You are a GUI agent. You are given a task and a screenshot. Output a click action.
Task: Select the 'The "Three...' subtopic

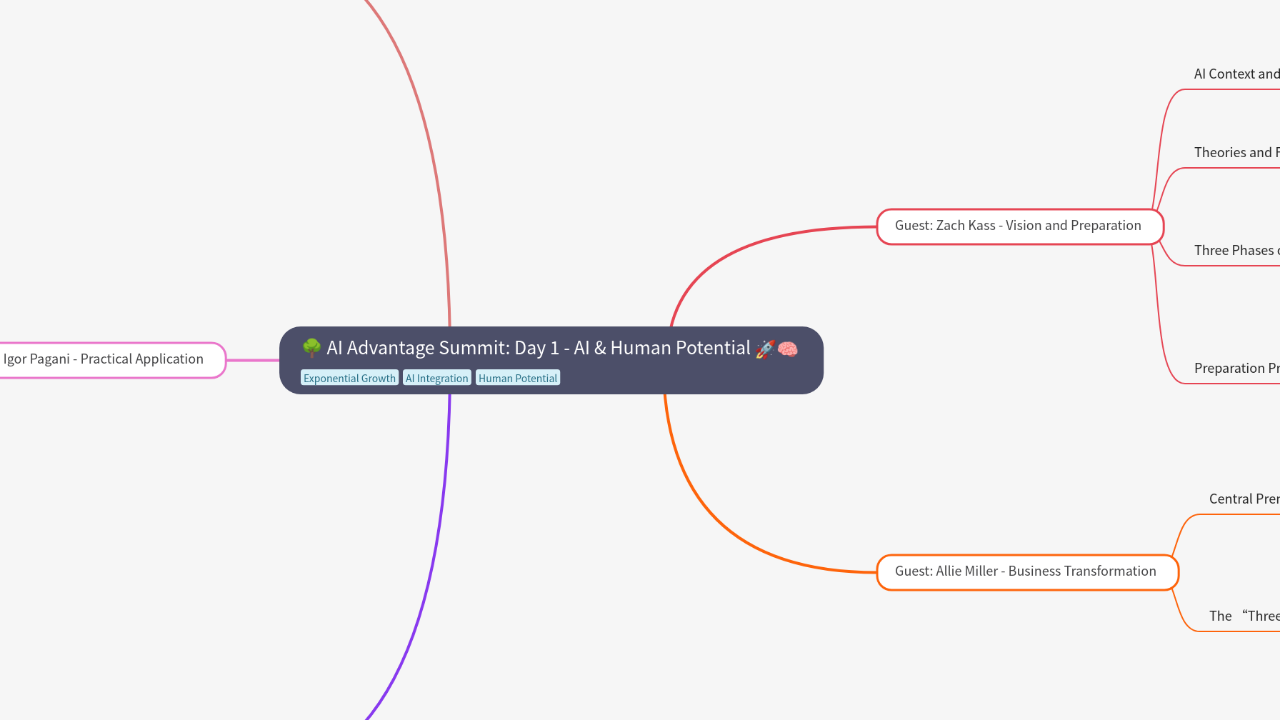click(1243, 615)
